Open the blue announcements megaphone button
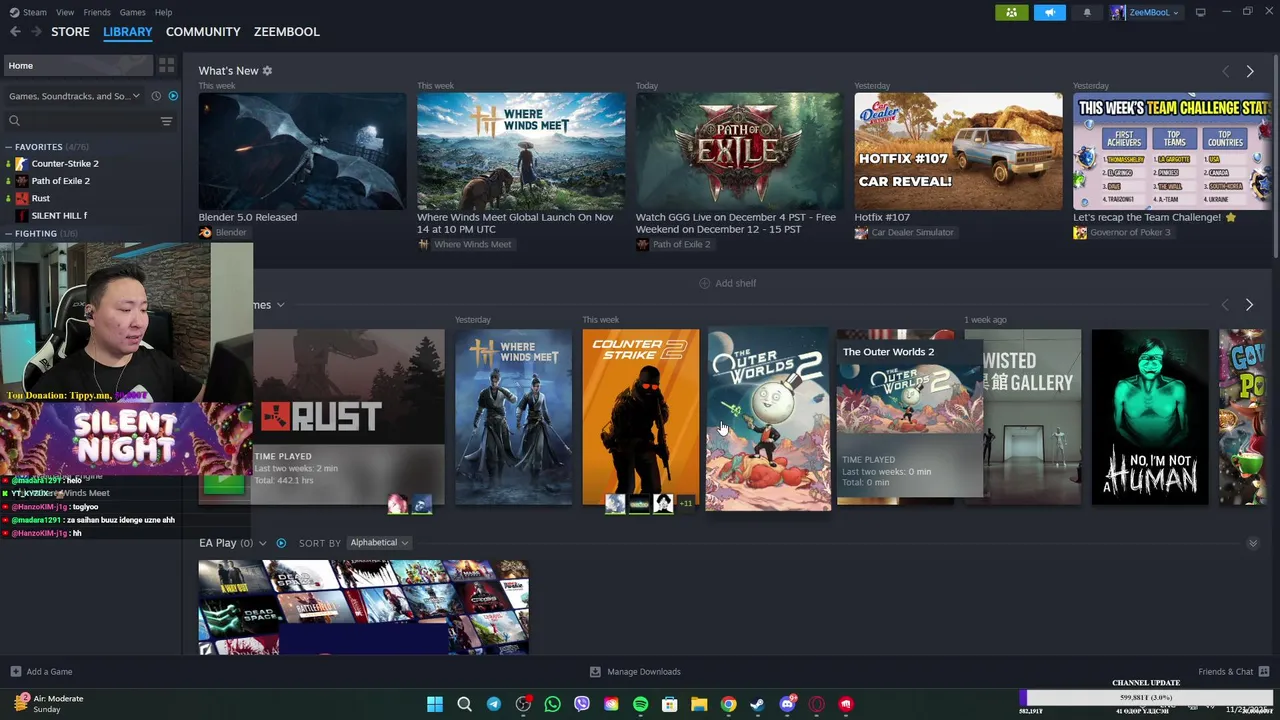Screen dimensions: 1280x720 (x=1049, y=12)
